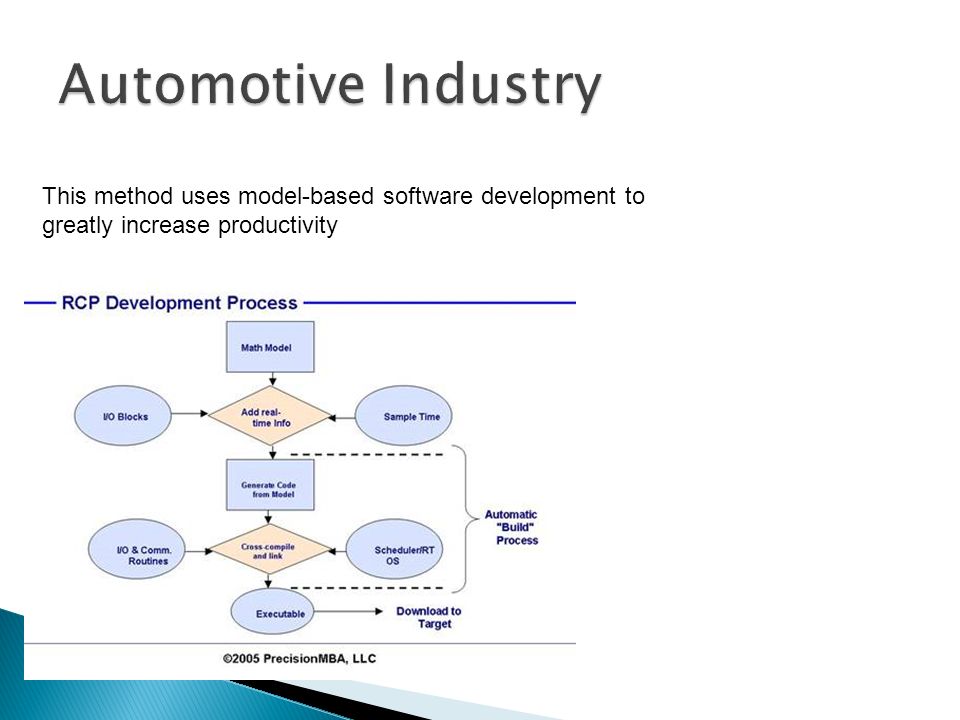Select the 'I/O & Comm. Routines' ellipse
This screenshot has width=960, height=720.
[x=136, y=549]
